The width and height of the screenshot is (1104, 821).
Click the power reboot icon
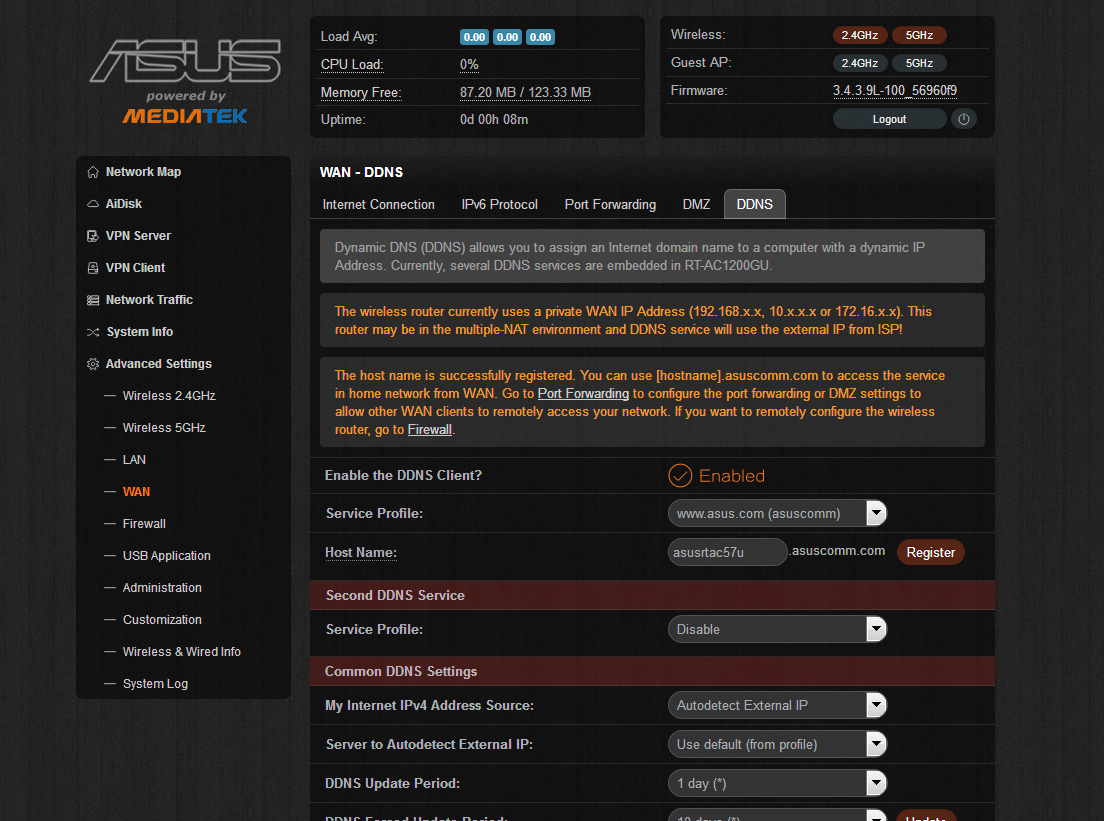[x=963, y=119]
